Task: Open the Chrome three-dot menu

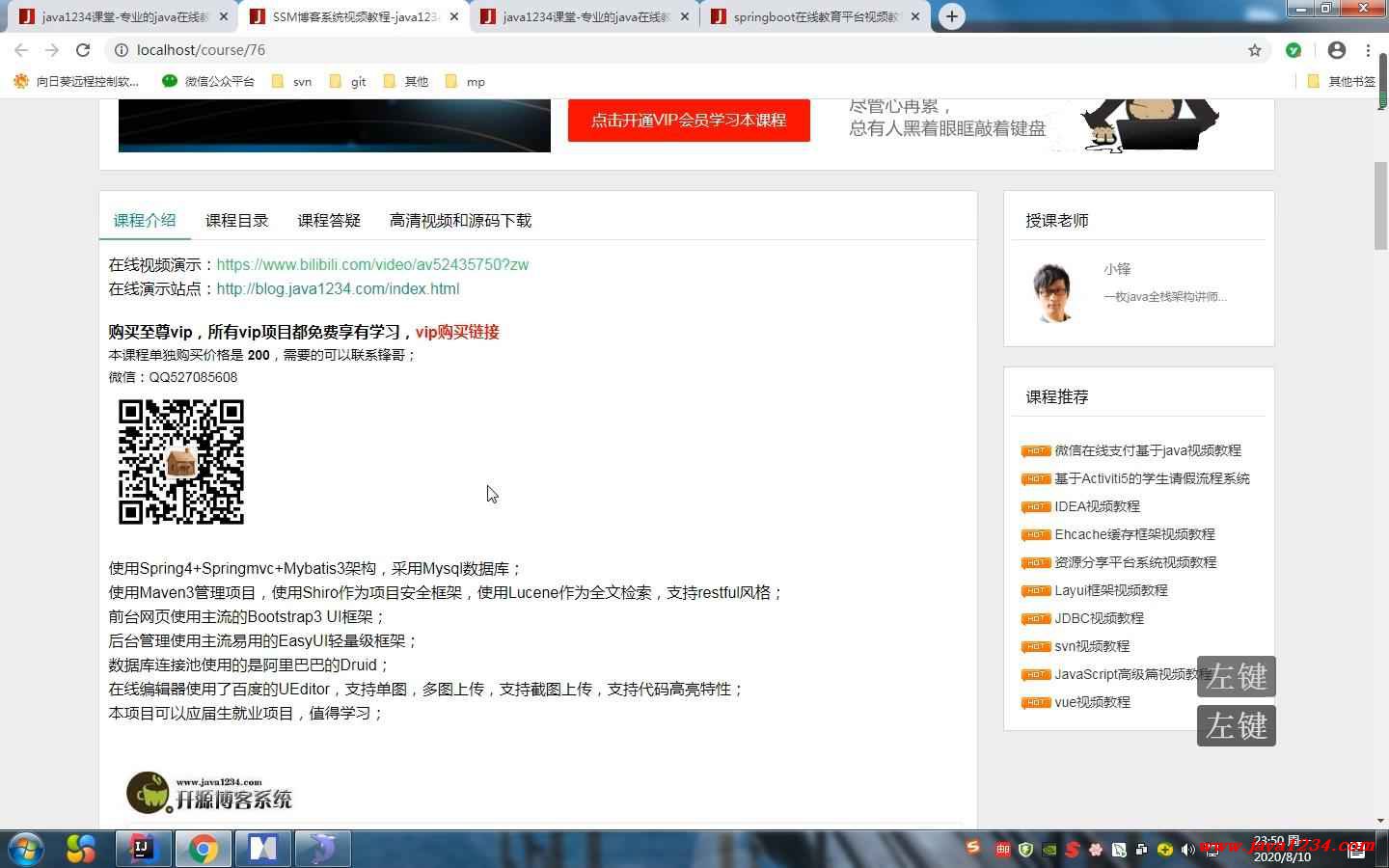Action: [x=1368, y=50]
